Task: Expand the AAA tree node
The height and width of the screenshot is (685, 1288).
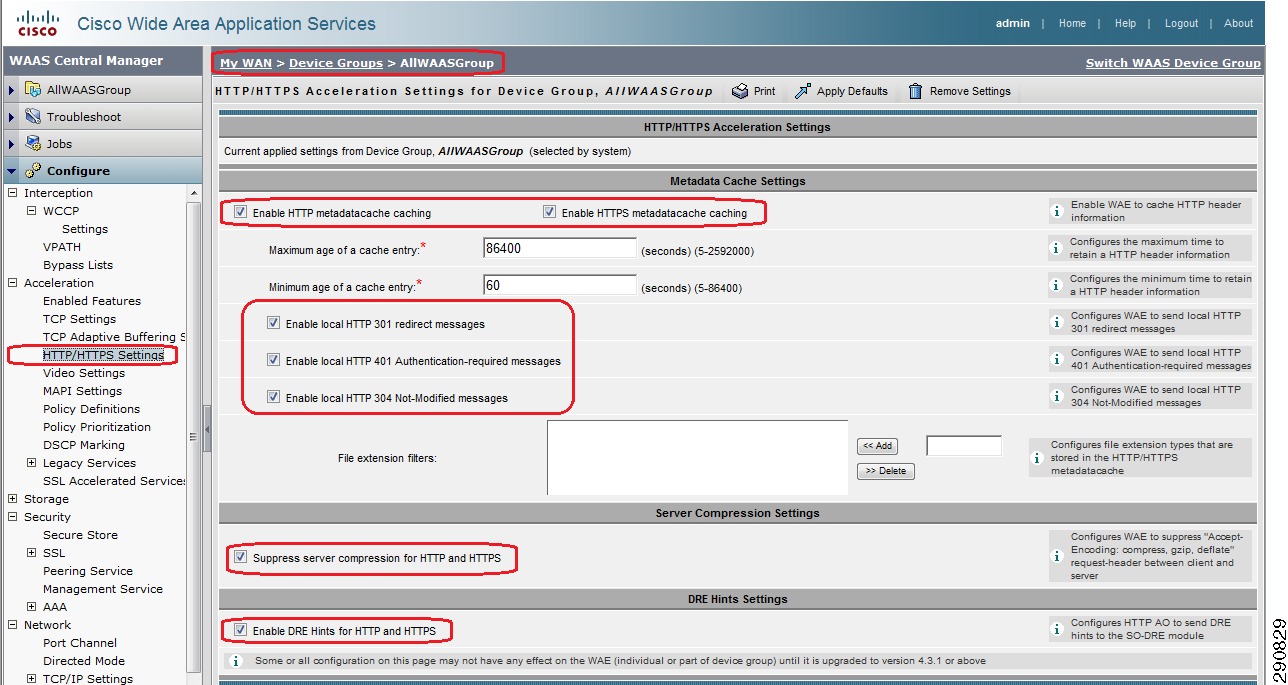Action: pyautogui.click(x=32, y=607)
